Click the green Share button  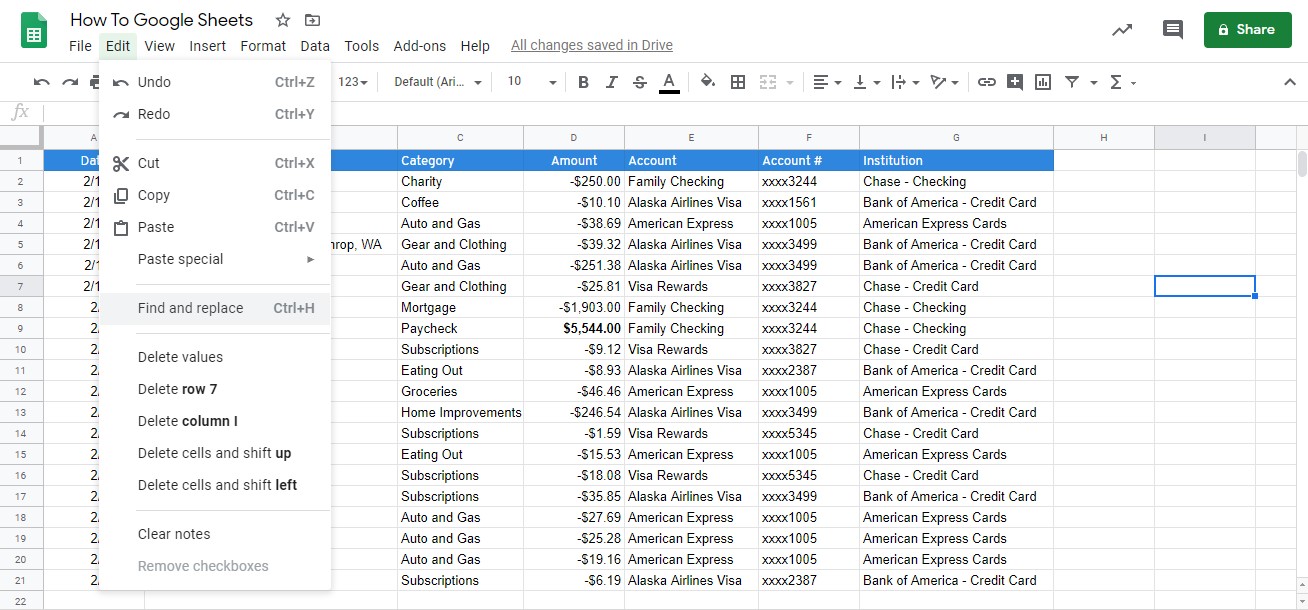(1247, 30)
